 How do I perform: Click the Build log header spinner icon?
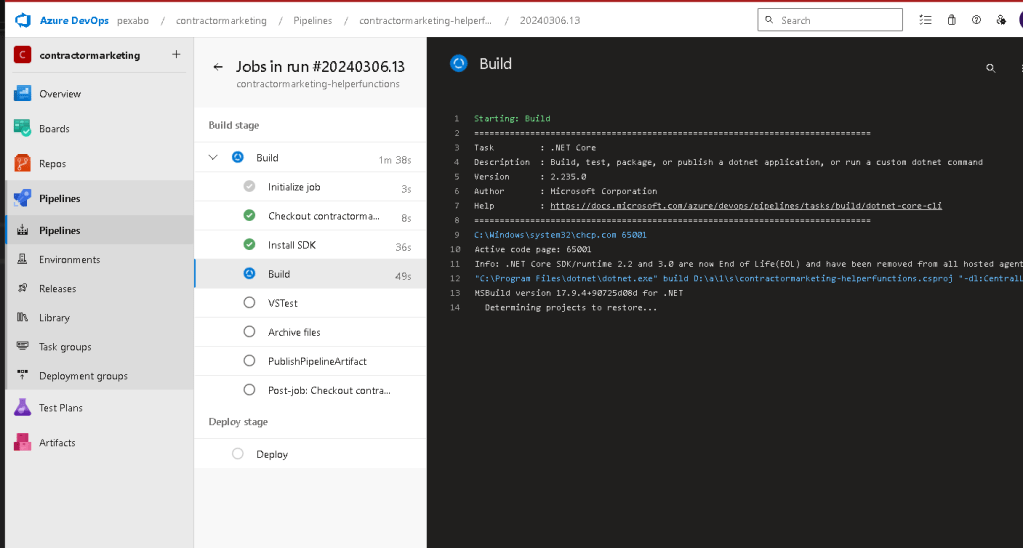click(459, 63)
